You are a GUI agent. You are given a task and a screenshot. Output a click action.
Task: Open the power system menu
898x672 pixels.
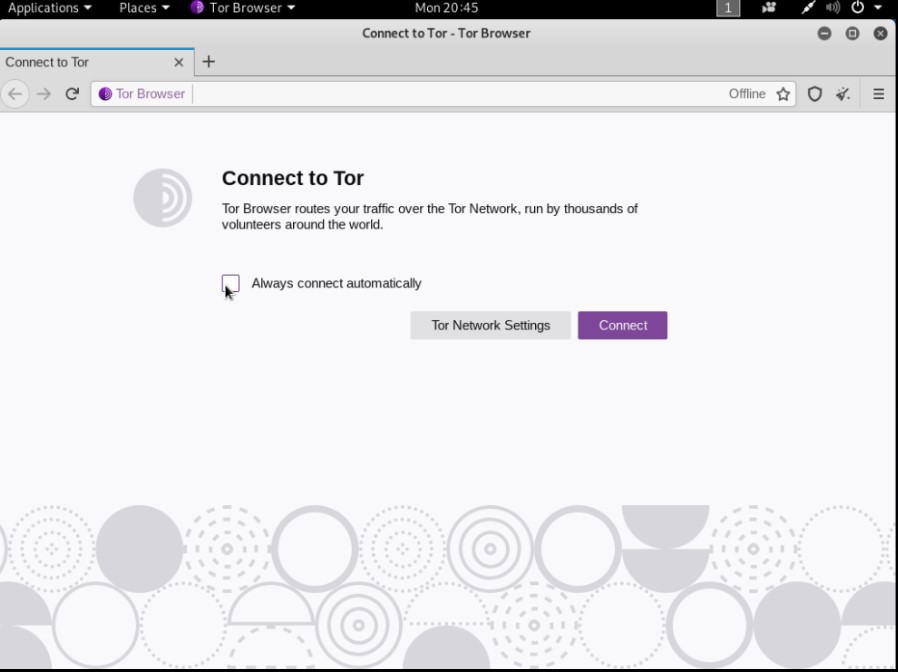click(x=865, y=8)
